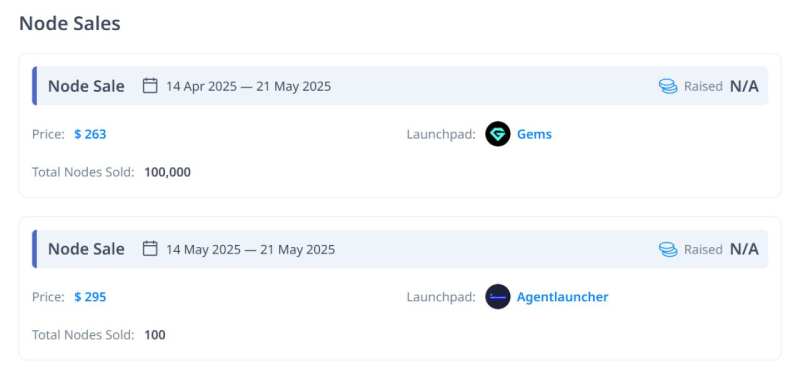Click the Node Sales section heading
Image resolution: width=800 pixels, height=372 pixels.
(70, 23)
